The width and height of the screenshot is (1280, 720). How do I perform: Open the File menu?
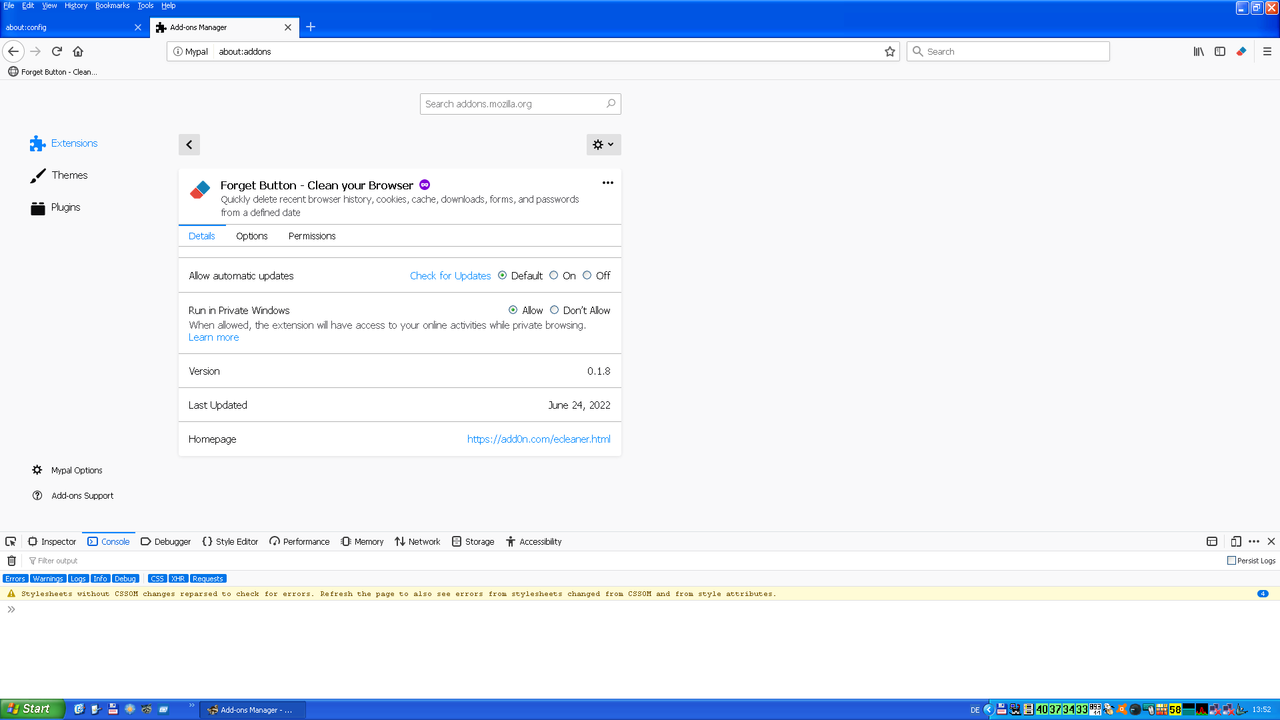(9, 5)
